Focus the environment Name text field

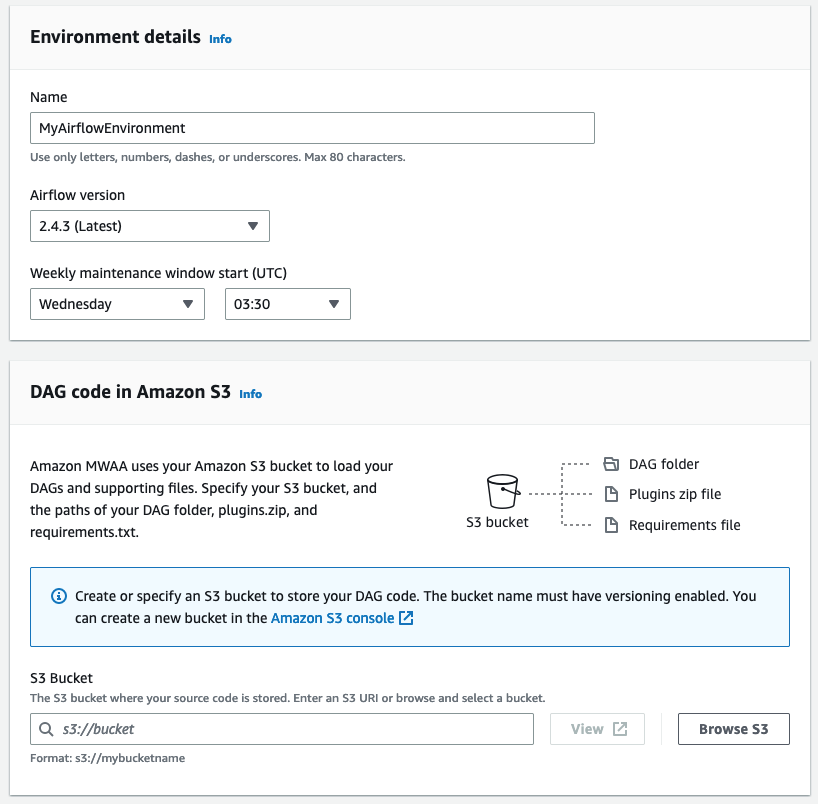click(x=312, y=128)
